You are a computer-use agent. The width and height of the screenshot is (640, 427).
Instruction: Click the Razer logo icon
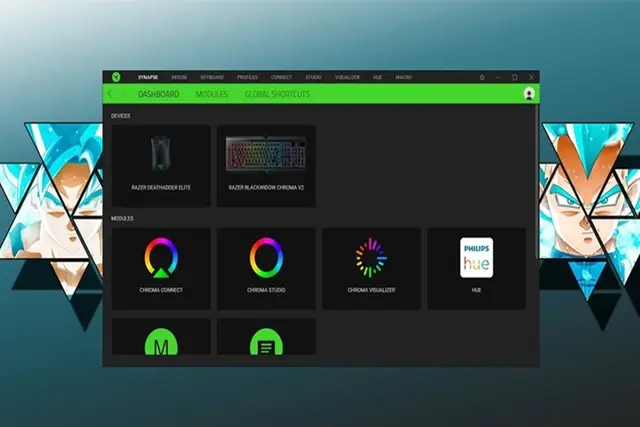click(116, 77)
